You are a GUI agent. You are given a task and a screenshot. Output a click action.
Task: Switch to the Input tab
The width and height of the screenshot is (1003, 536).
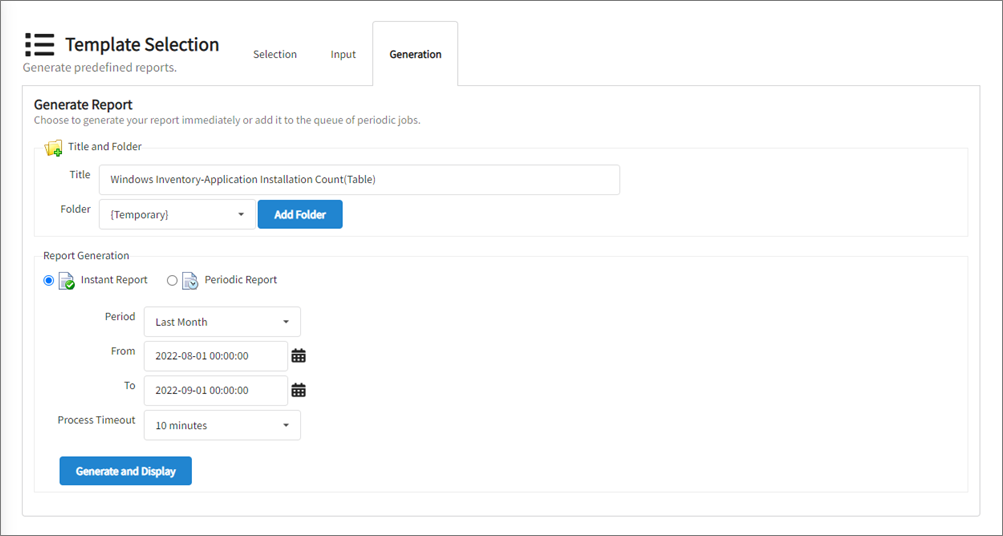click(343, 55)
